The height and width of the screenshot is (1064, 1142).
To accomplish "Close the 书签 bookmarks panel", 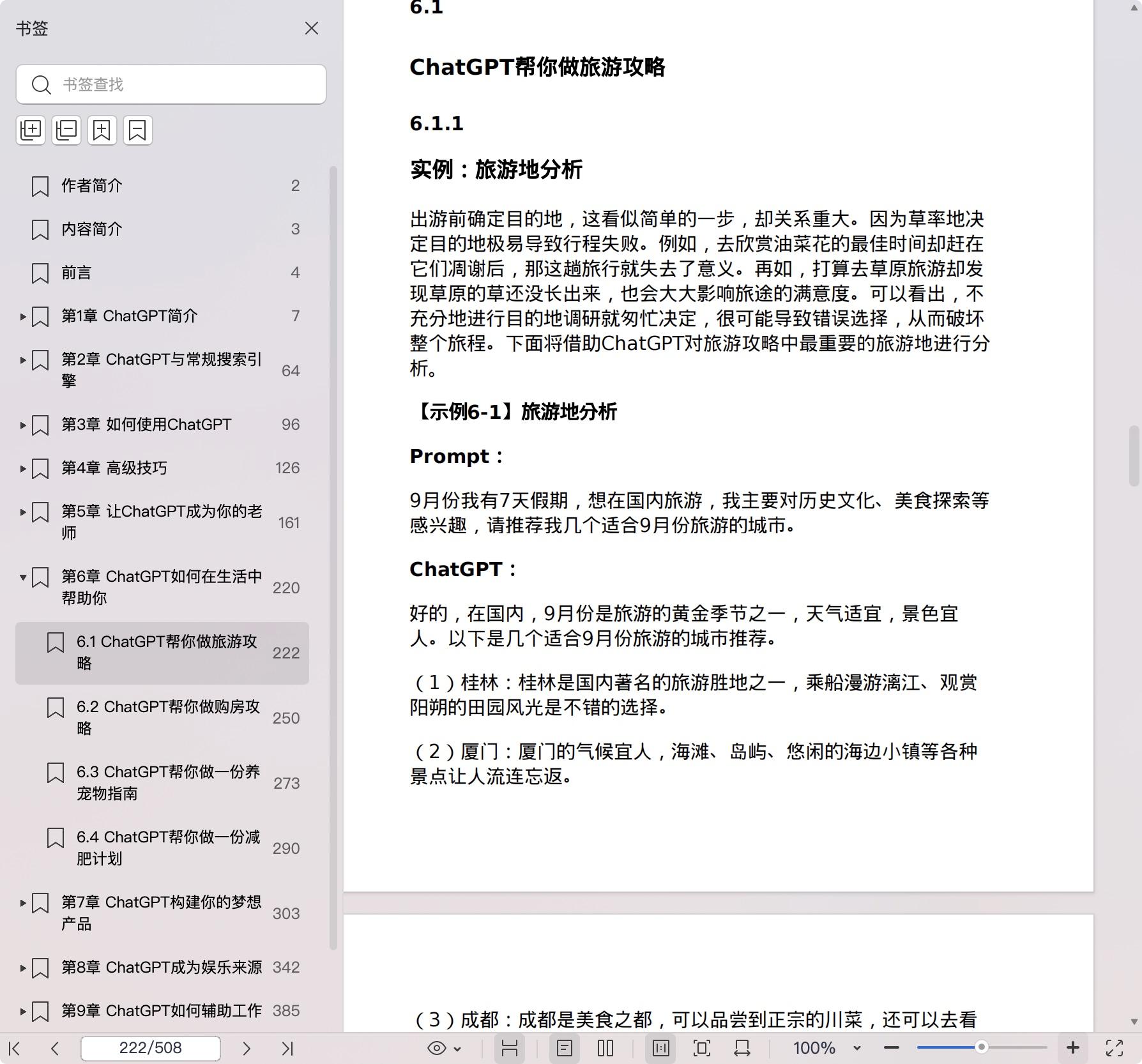I will point(312,28).
